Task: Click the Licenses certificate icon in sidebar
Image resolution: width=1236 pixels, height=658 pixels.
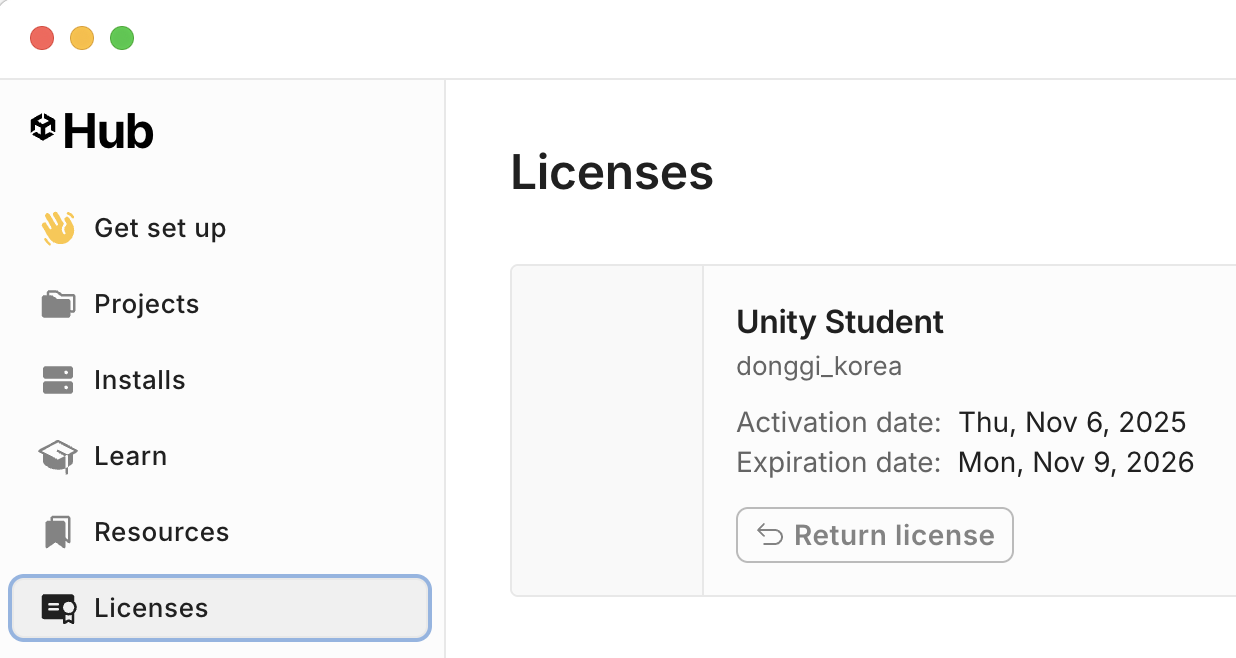Action: click(59, 608)
